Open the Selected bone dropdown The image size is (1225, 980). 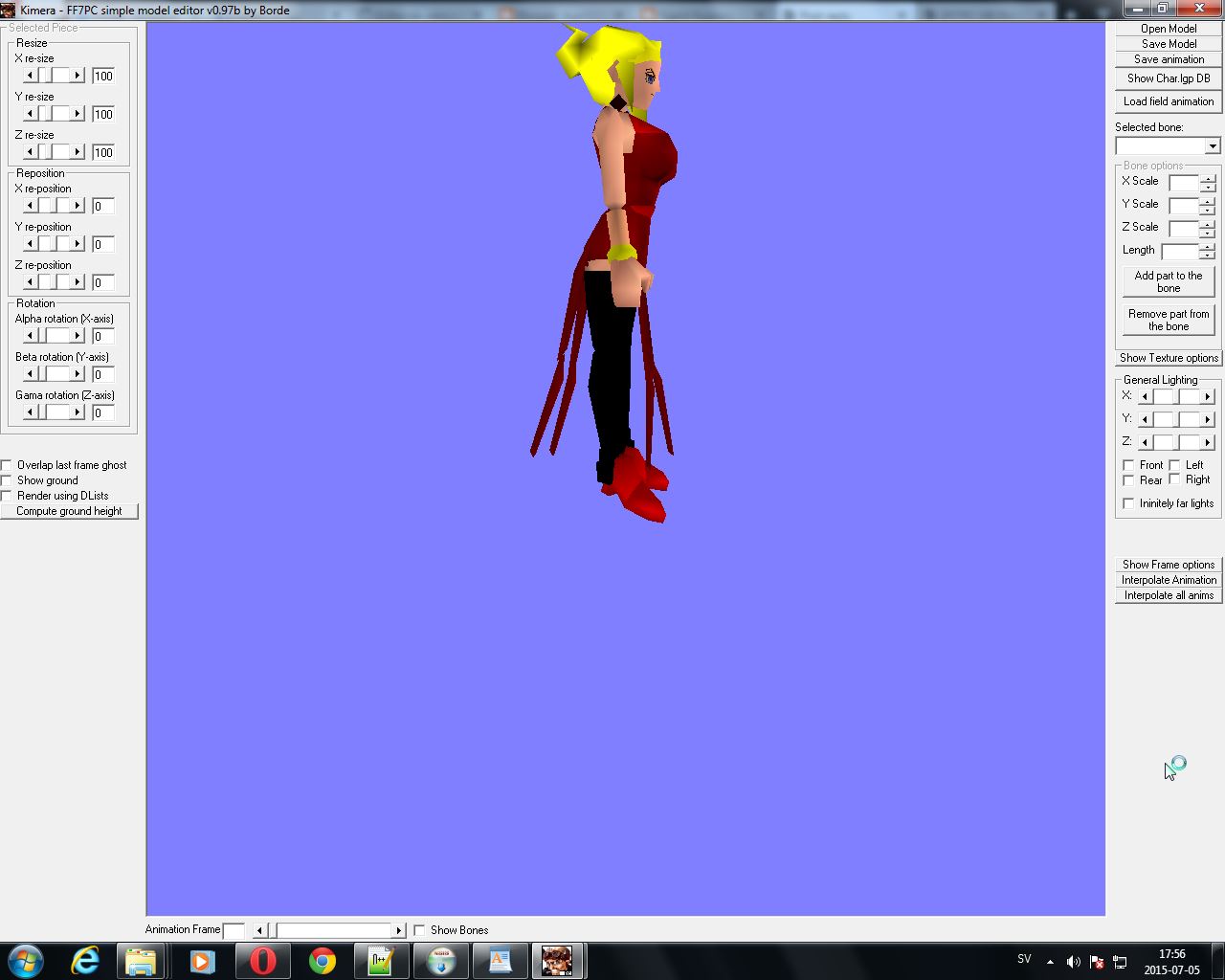click(x=1213, y=146)
